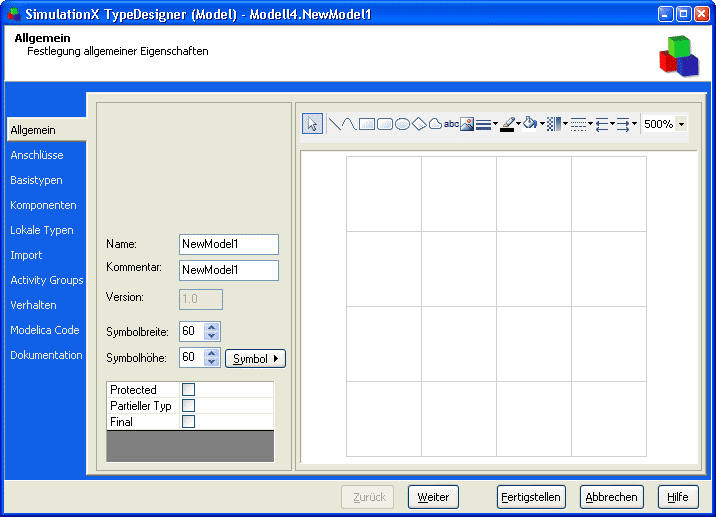Select the straight line drawing tool
716x517 pixels.
pyautogui.click(x=335, y=124)
